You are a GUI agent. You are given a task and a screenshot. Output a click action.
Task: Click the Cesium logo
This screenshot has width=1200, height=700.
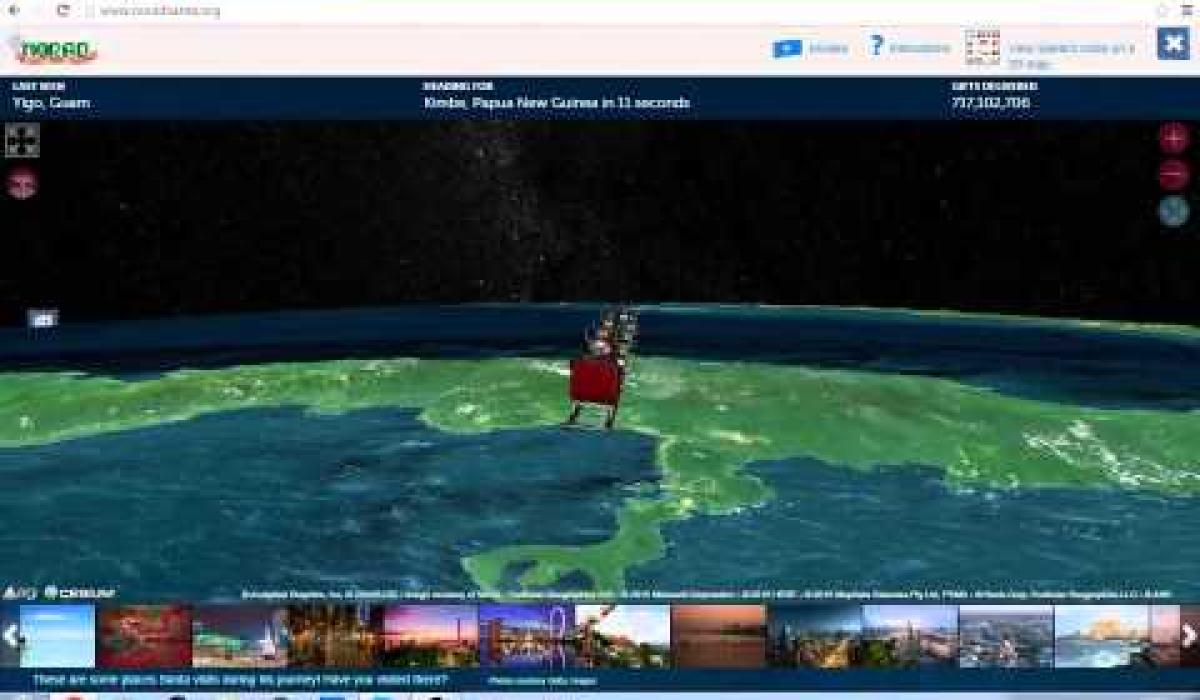[x=80, y=593]
